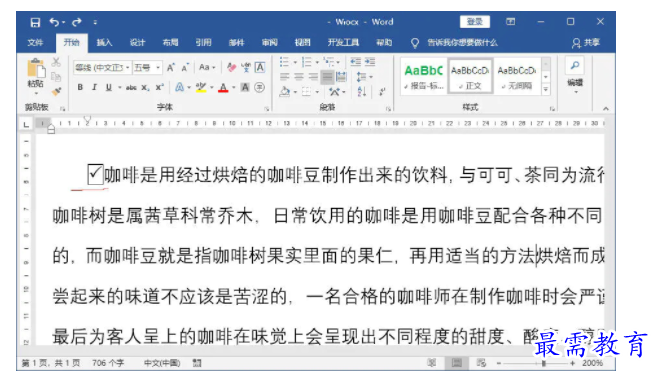Click the Save icon in the title bar

point(35,22)
